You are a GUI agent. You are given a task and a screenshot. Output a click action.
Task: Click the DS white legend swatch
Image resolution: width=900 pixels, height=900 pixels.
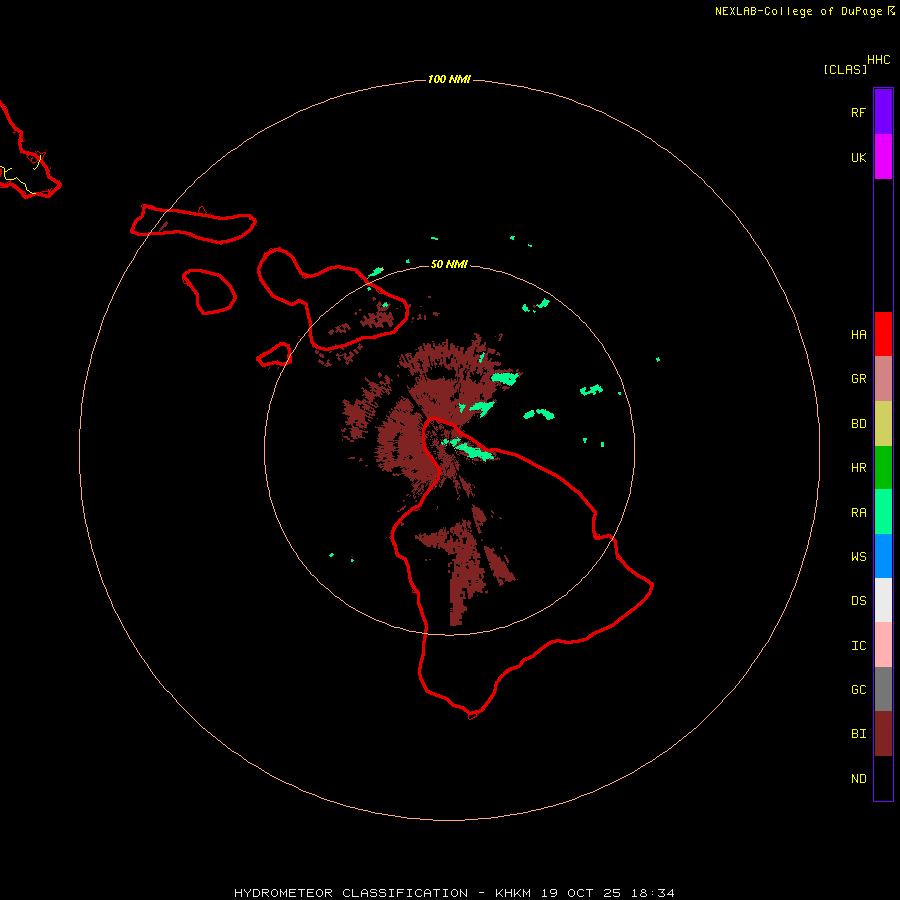click(883, 600)
